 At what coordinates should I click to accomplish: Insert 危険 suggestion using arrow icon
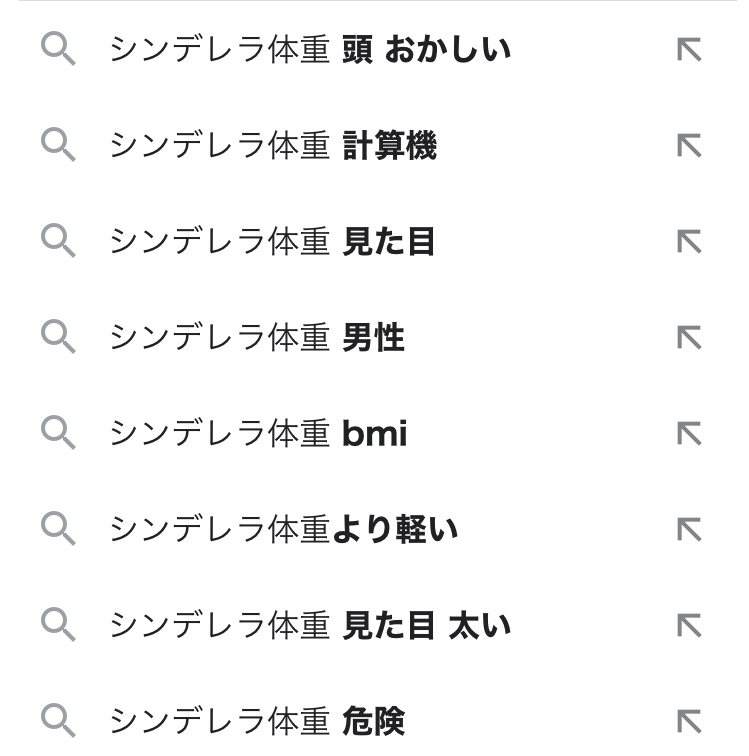[x=689, y=720]
